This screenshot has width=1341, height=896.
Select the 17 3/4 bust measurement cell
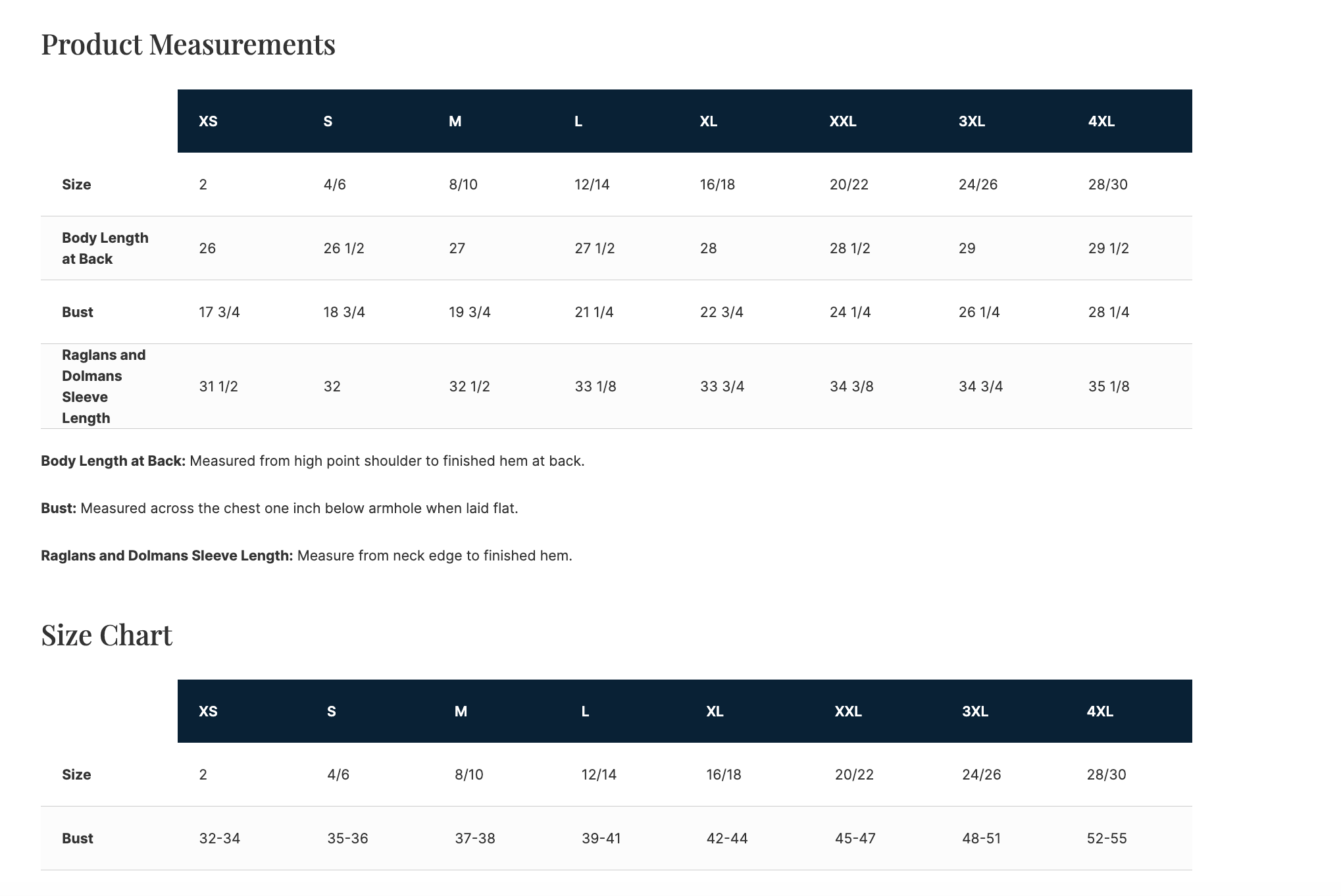pos(219,312)
